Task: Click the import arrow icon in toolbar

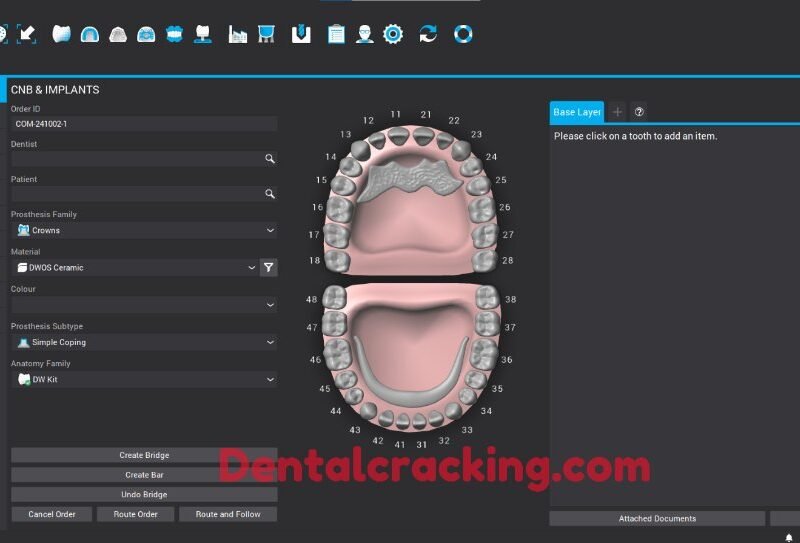Action: point(27,34)
